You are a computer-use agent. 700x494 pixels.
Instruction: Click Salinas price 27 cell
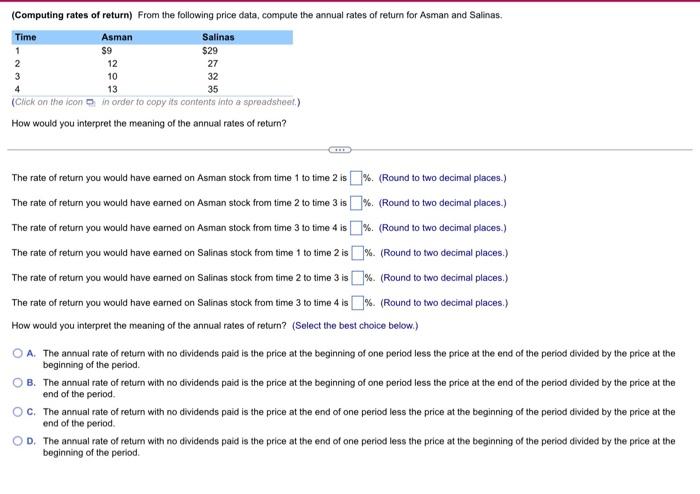pyautogui.click(x=213, y=64)
